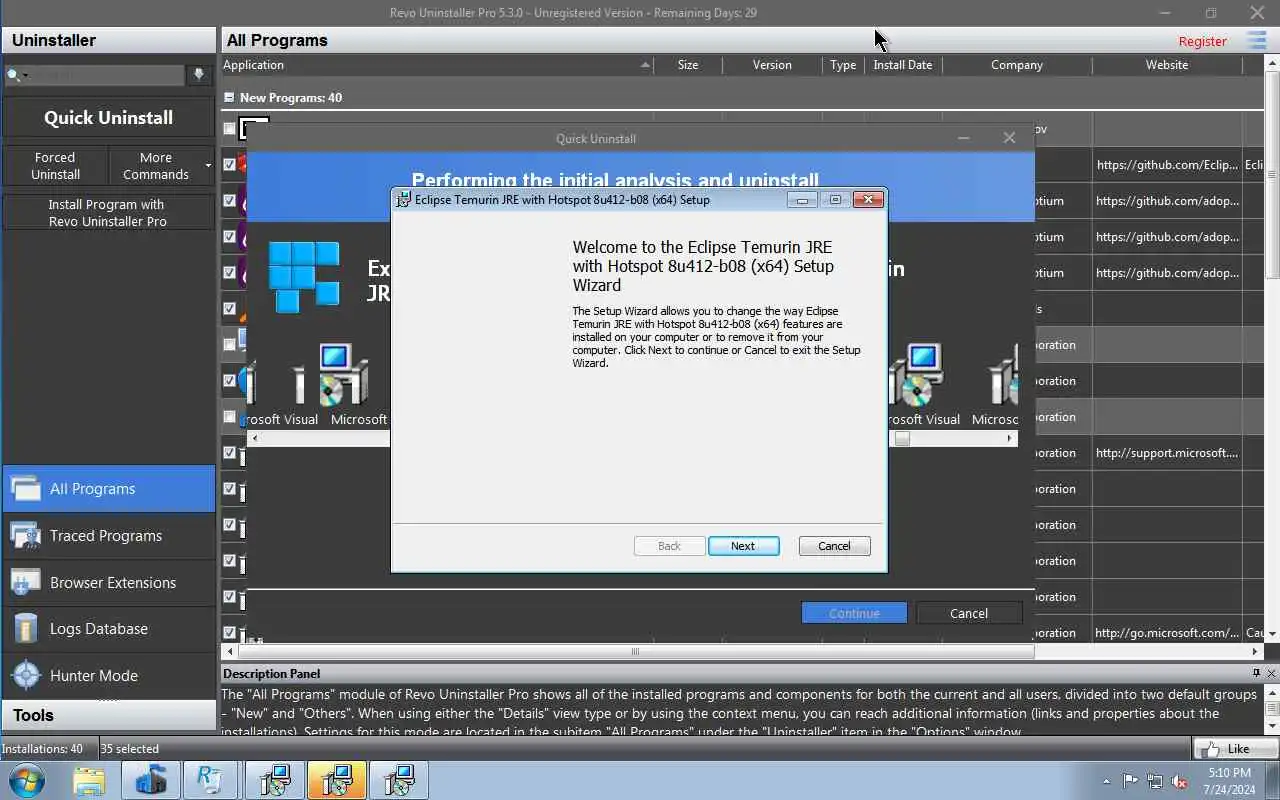
Task: Select Logs Database in the sidebar
Action: click(108, 629)
